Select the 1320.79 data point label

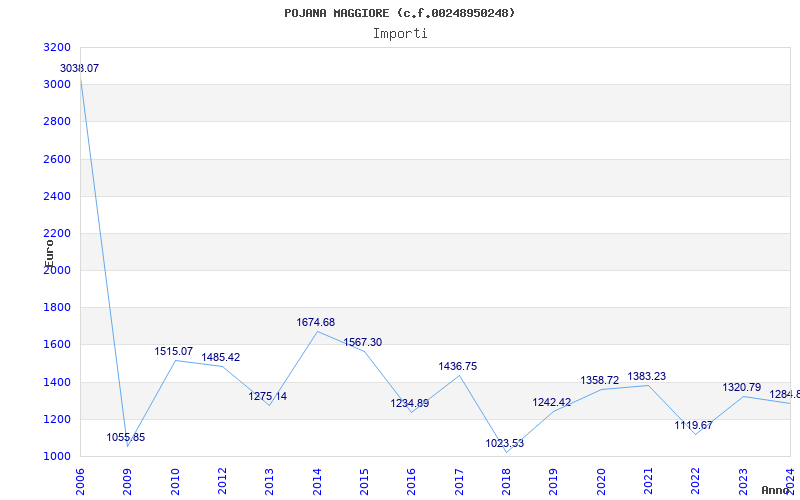pos(742,387)
